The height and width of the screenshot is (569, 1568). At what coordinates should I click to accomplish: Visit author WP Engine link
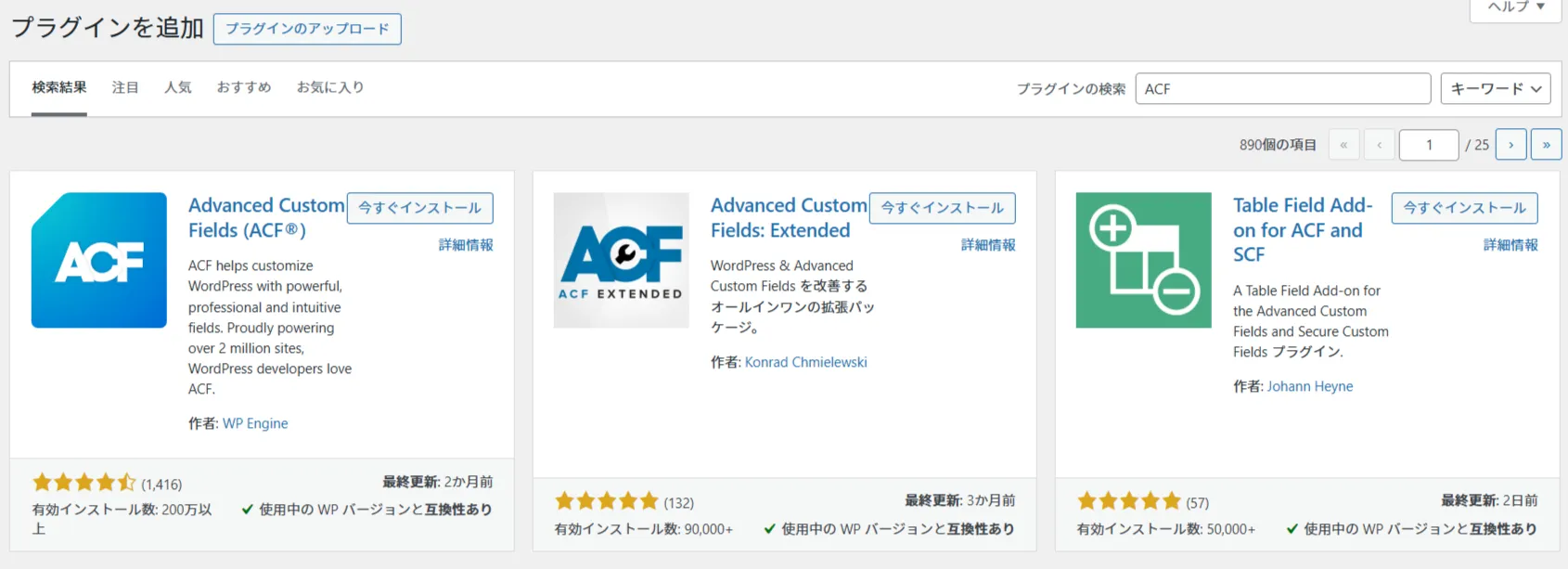[255, 423]
